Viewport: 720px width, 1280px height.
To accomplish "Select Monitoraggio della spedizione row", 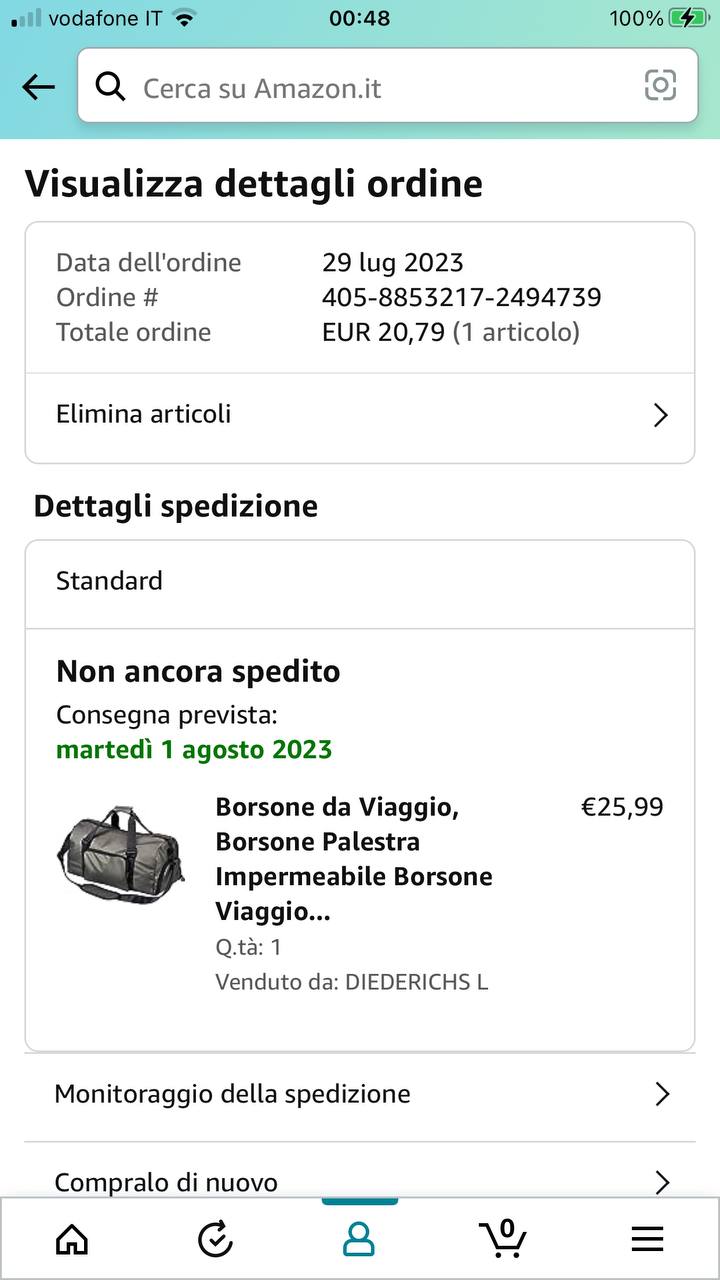I will (300, 1094).
